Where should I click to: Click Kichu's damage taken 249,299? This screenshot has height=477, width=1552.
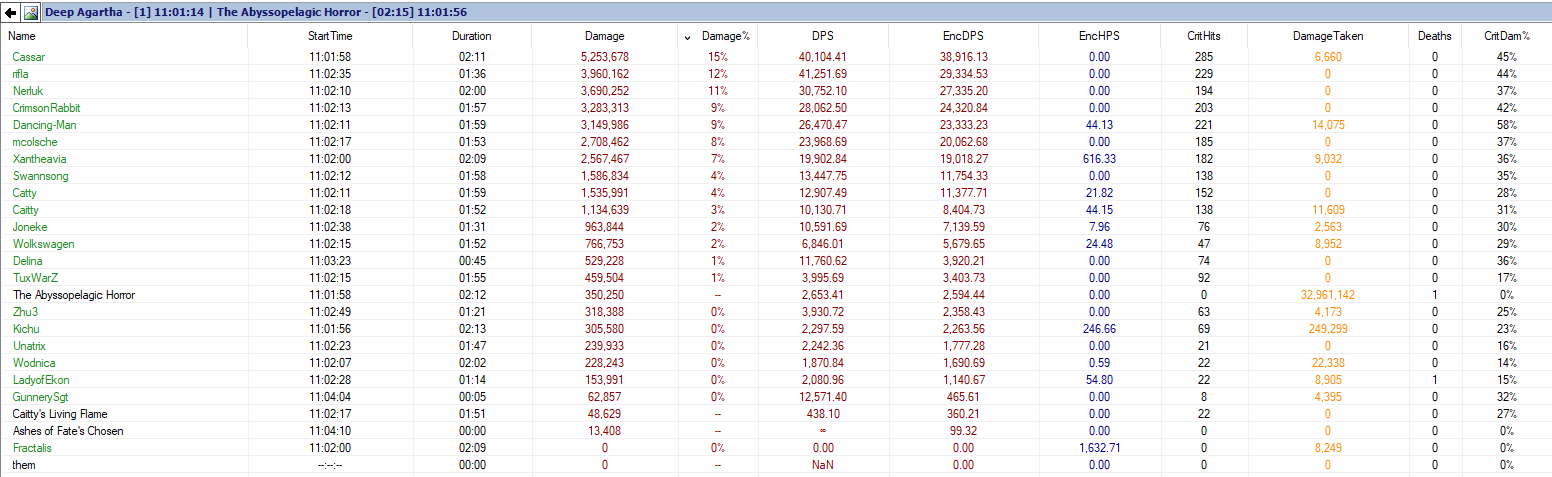coord(1328,329)
